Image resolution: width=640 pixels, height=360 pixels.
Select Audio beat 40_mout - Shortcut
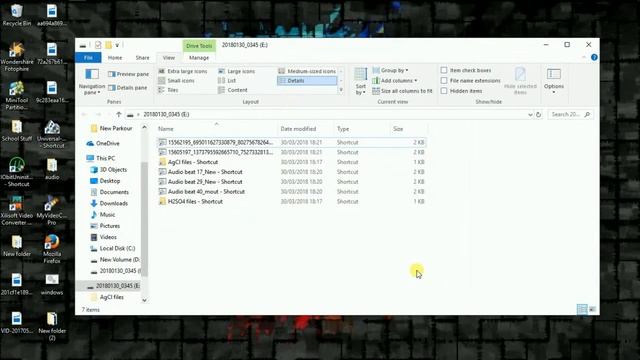tap(291, 191)
